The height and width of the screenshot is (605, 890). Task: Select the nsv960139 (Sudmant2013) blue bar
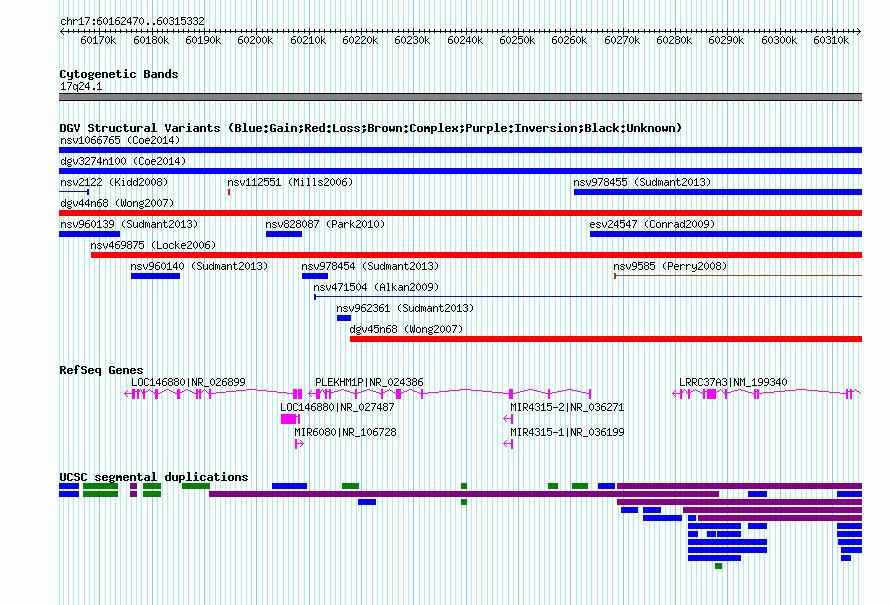click(x=90, y=234)
